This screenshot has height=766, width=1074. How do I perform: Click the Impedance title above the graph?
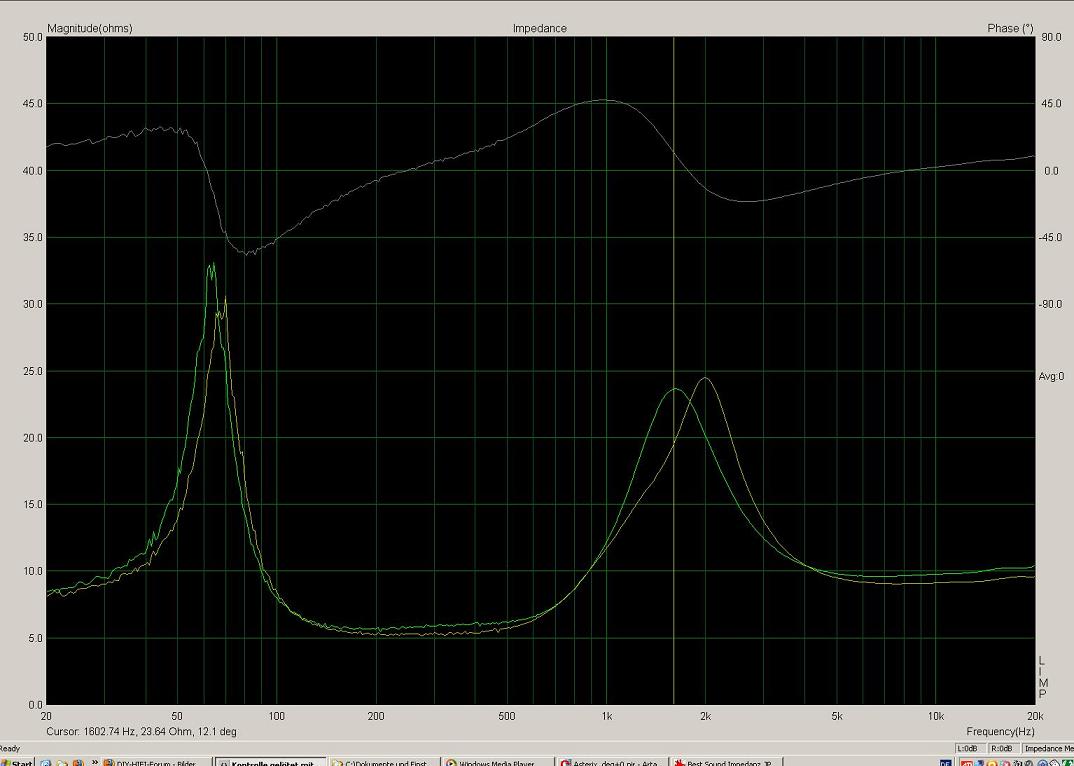point(539,28)
